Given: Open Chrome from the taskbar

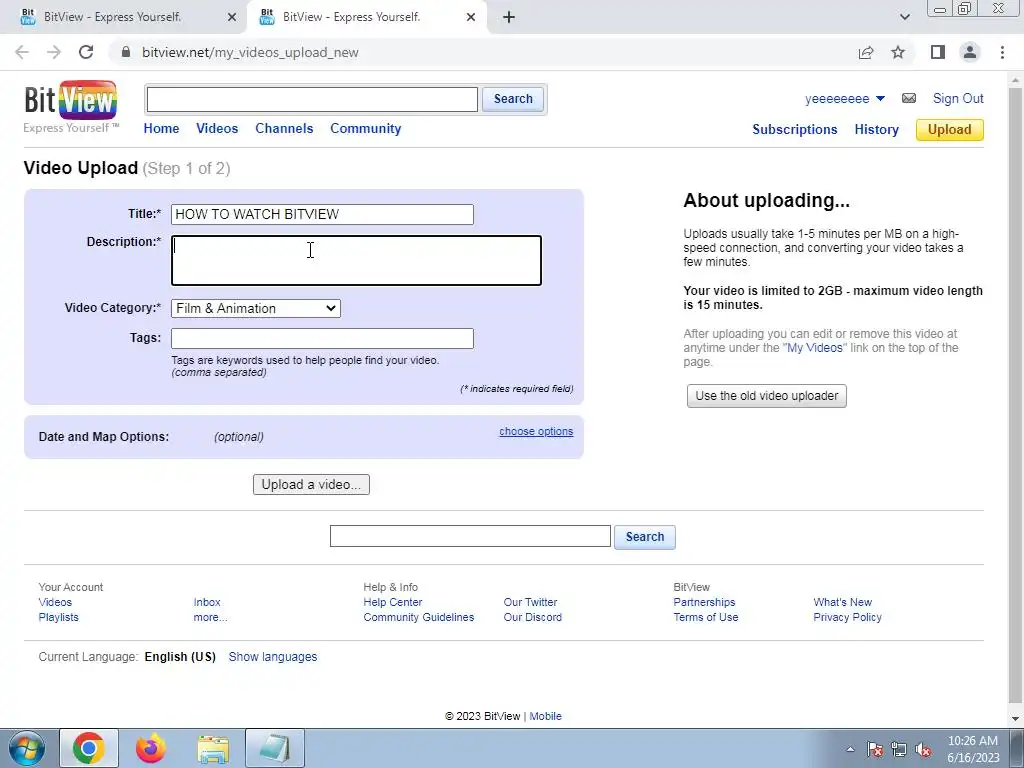Looking at the screenshot, I should (89, 748).
